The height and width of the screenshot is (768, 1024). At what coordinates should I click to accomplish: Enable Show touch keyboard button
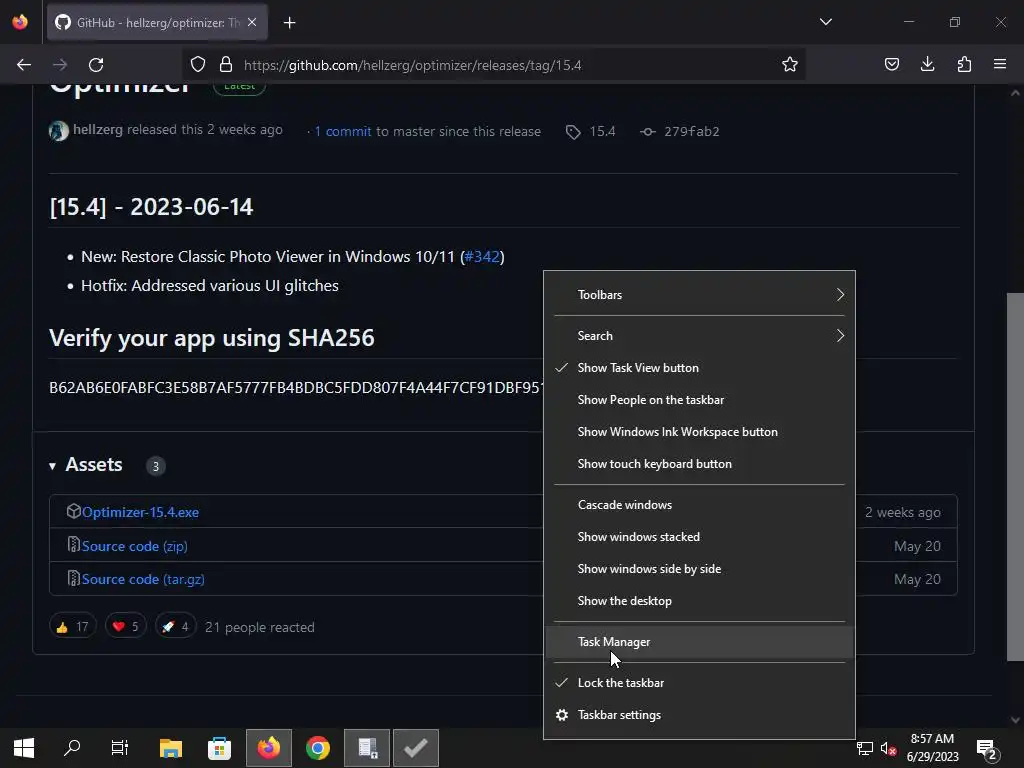pyautogui.click(x=699, y=464)
